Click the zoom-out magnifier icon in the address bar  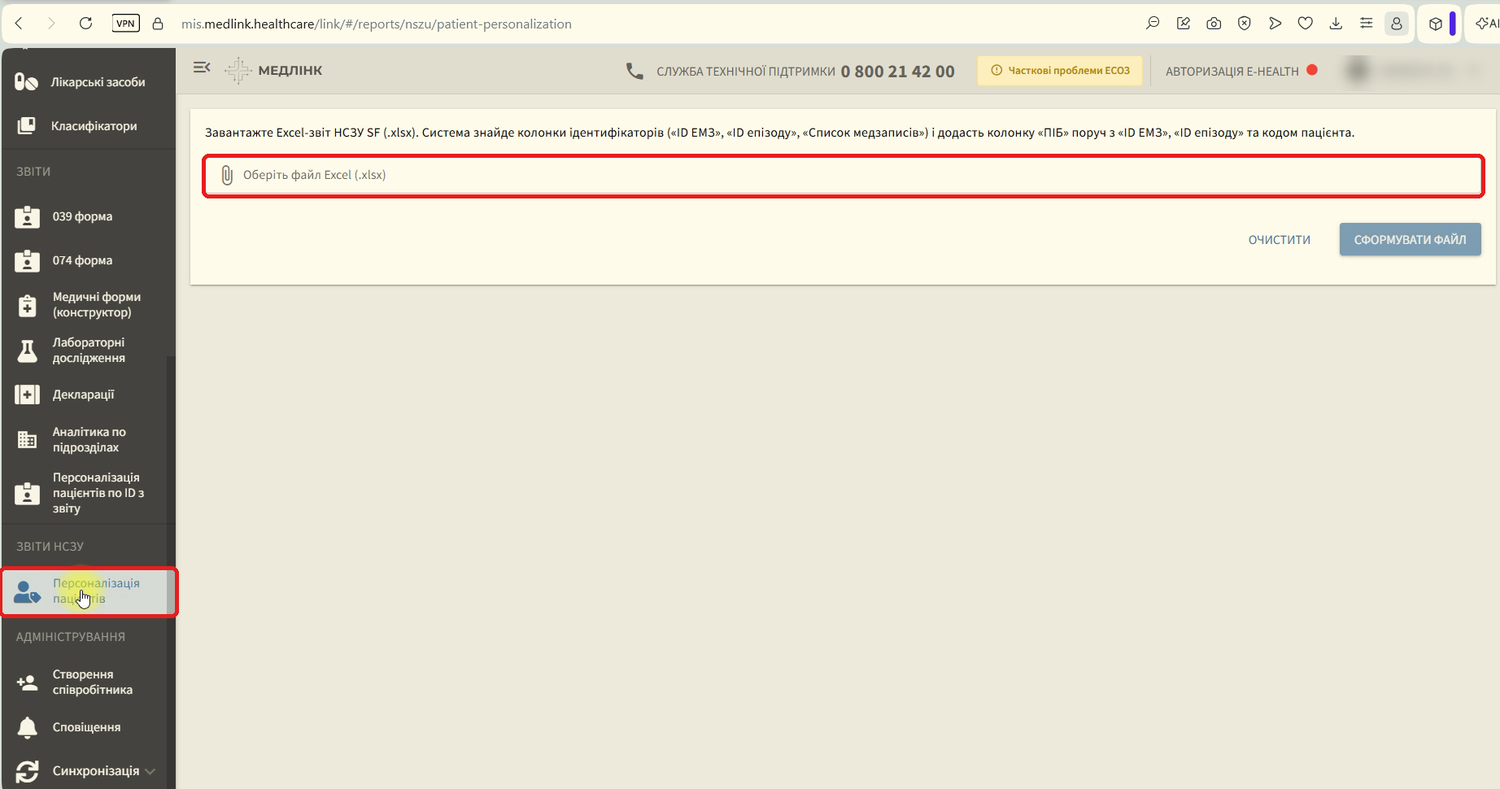(x=1153, y=23)
